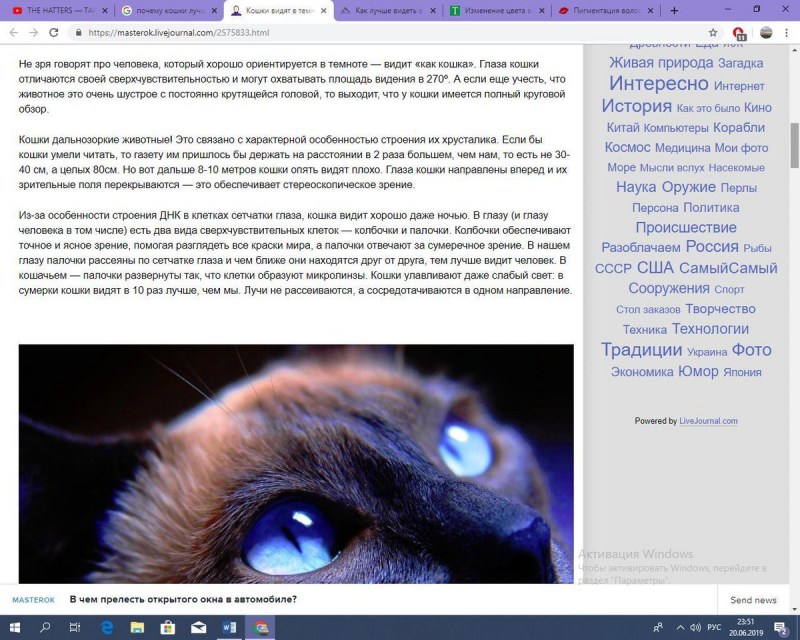Open the LiveJournal.com link
The width and height of the screenshot is (800, 640).
(x=708, y=421)
